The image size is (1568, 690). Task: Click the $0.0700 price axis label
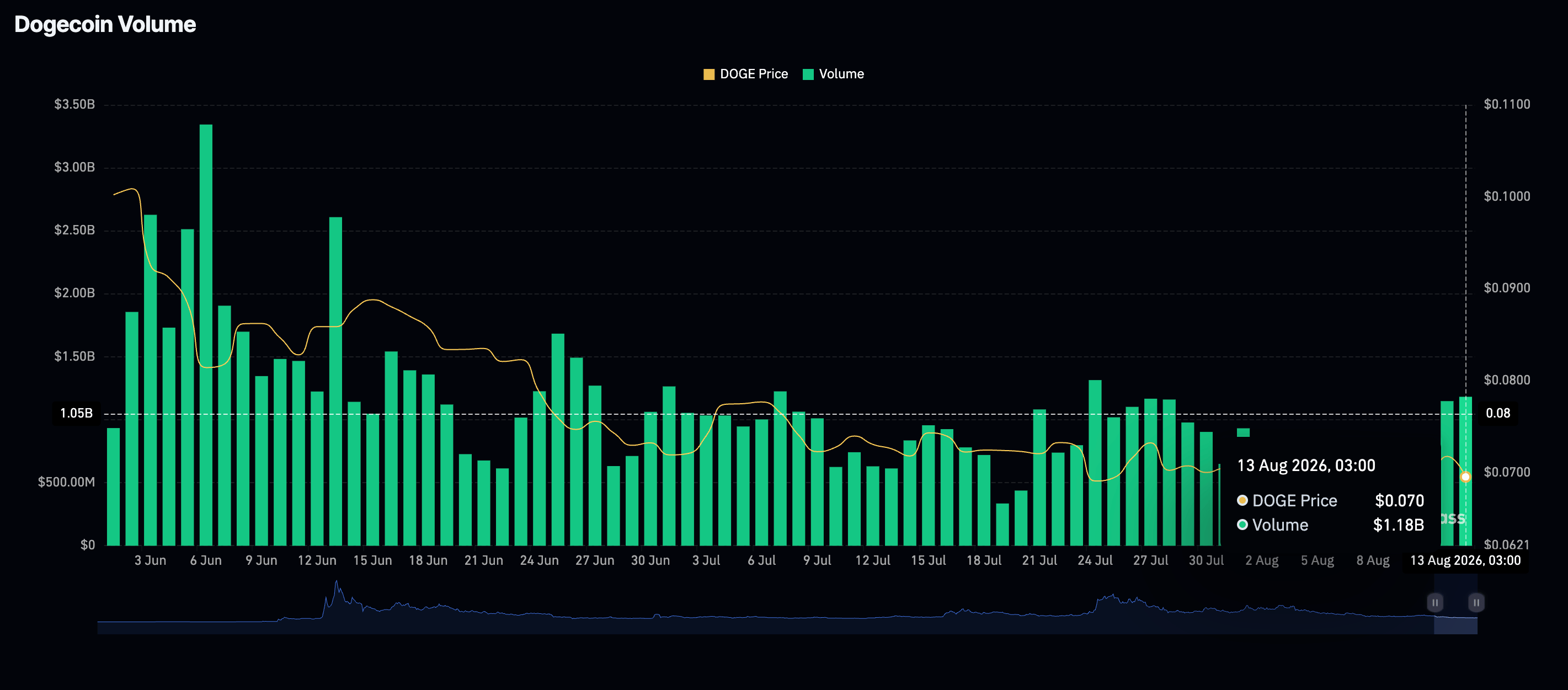pyautogui.click(x=1507, y=472)
